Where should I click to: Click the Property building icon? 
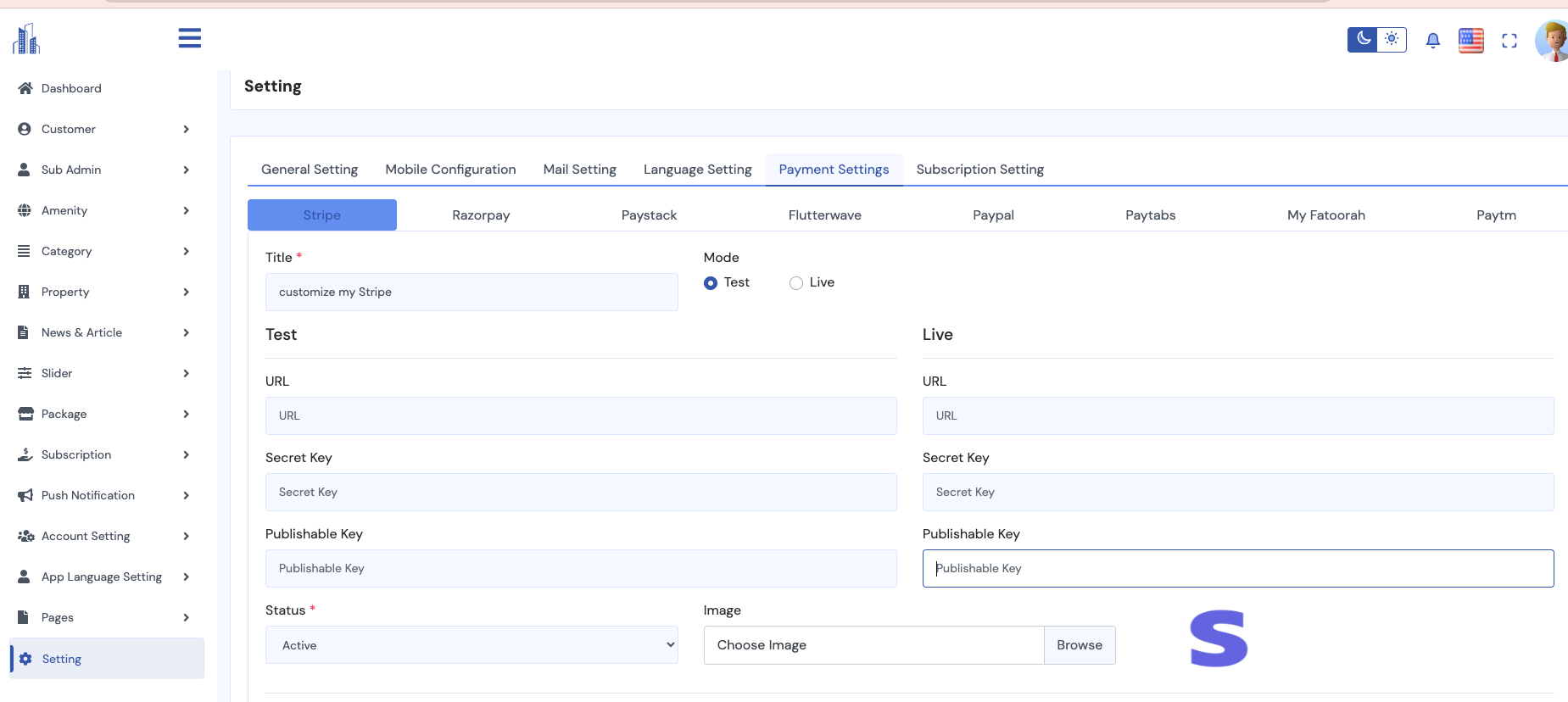24,292
